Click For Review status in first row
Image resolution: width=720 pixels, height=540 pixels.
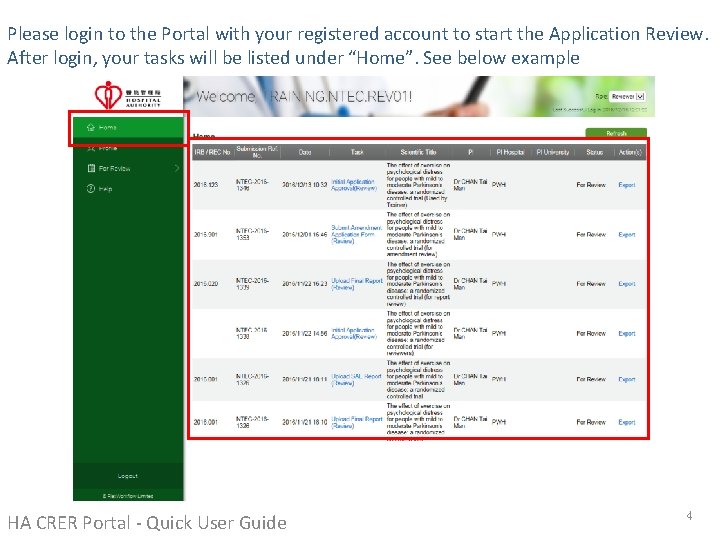591,185
